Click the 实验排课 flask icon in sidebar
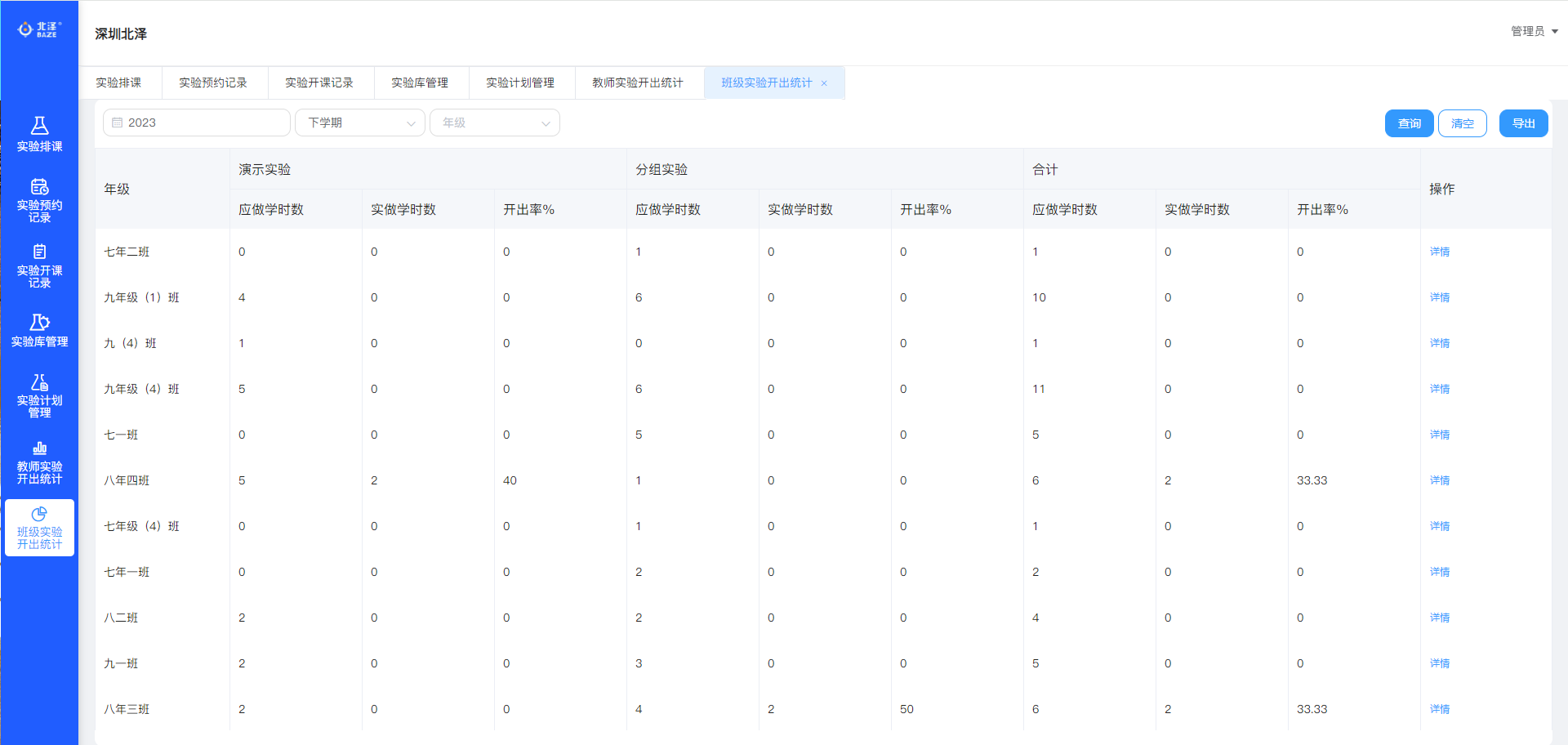Viewport: 1568px width, 745px height. pyautogui.click(x=39, y=126)
